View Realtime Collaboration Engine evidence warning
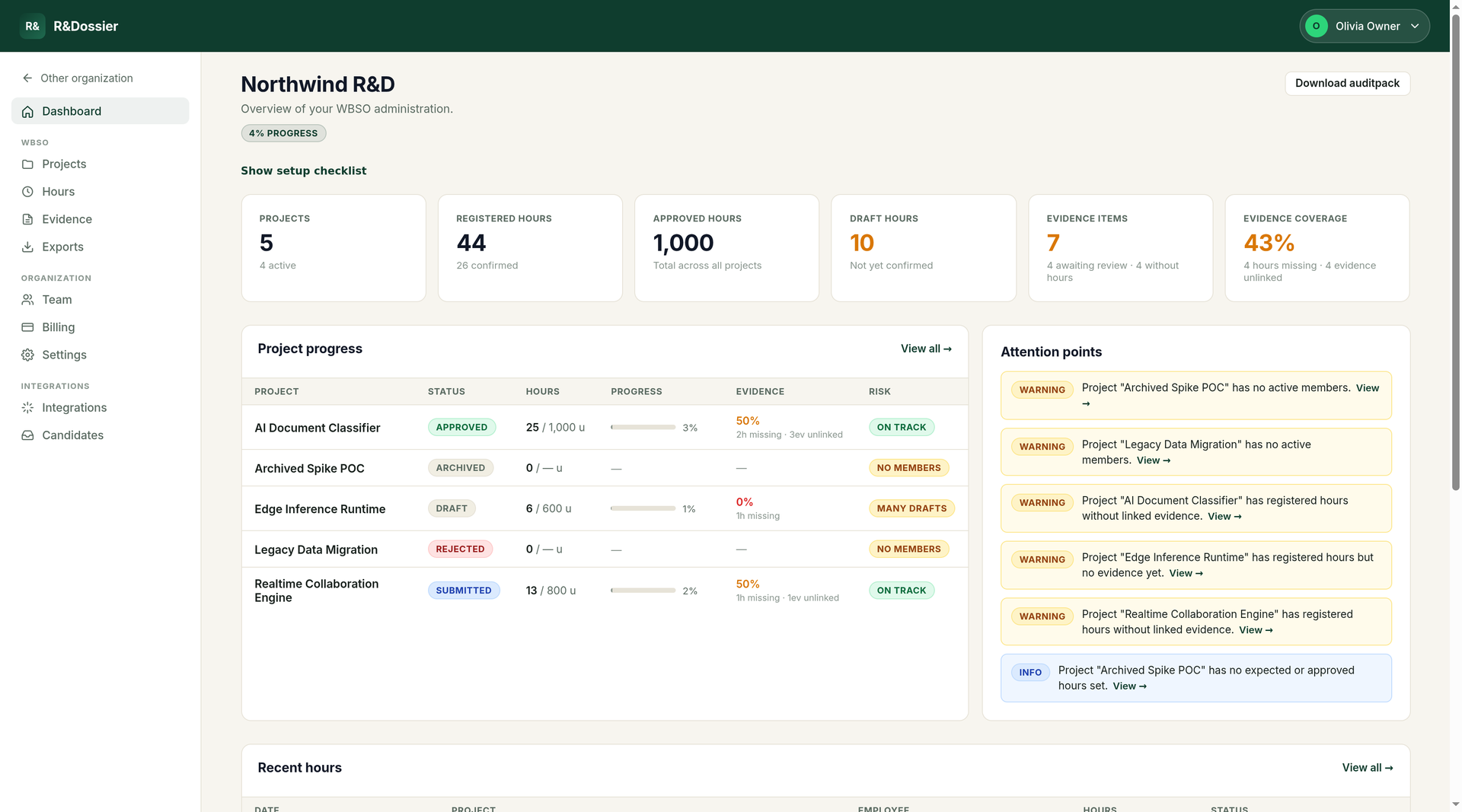 (x=1256, y=630)
